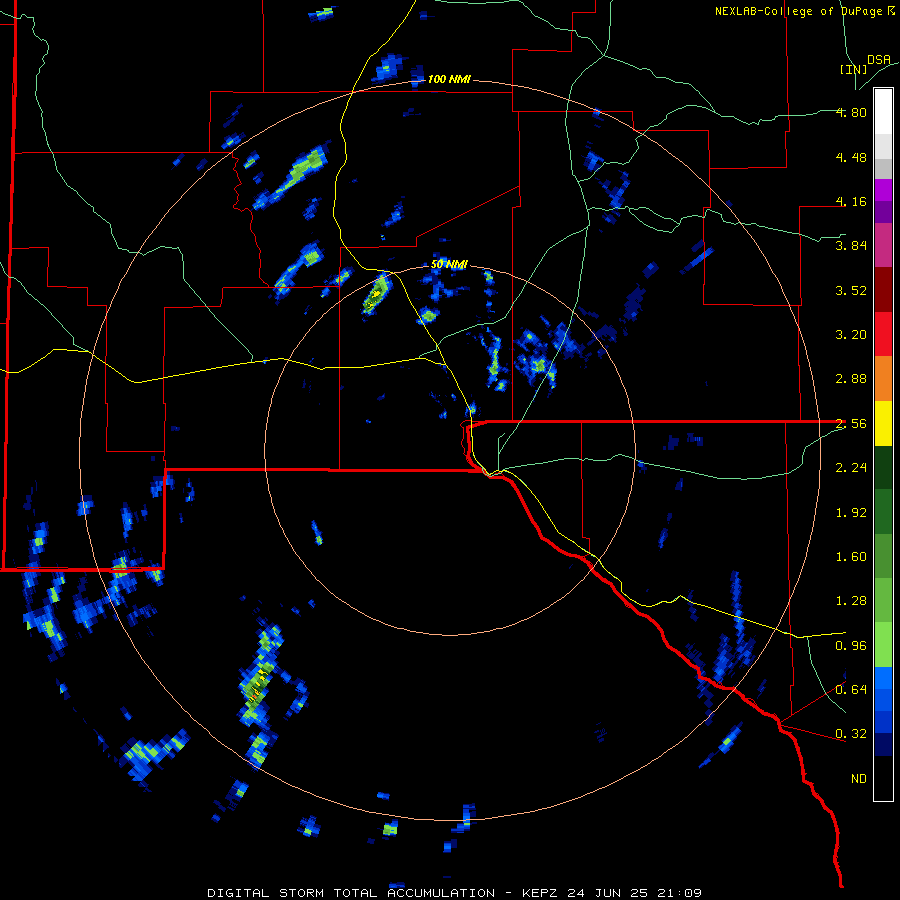Select the 4.16 scale value
The height and width of the screenshot is (900, 900).
tap(851, 201)
